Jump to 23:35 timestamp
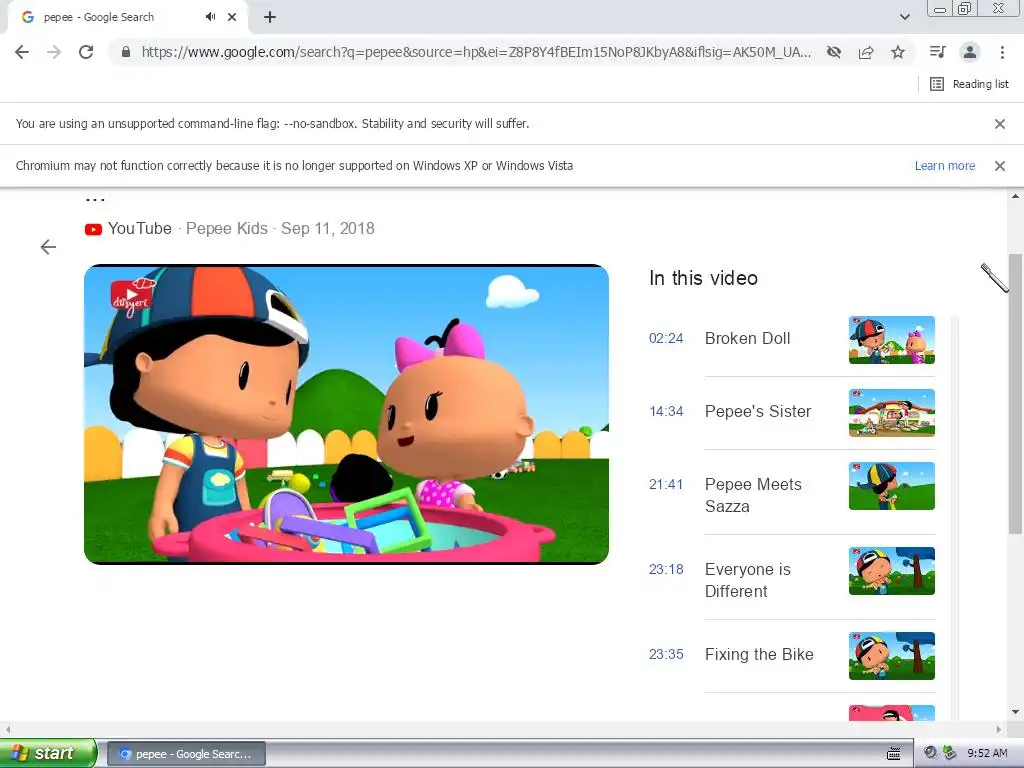 point(665,654)
